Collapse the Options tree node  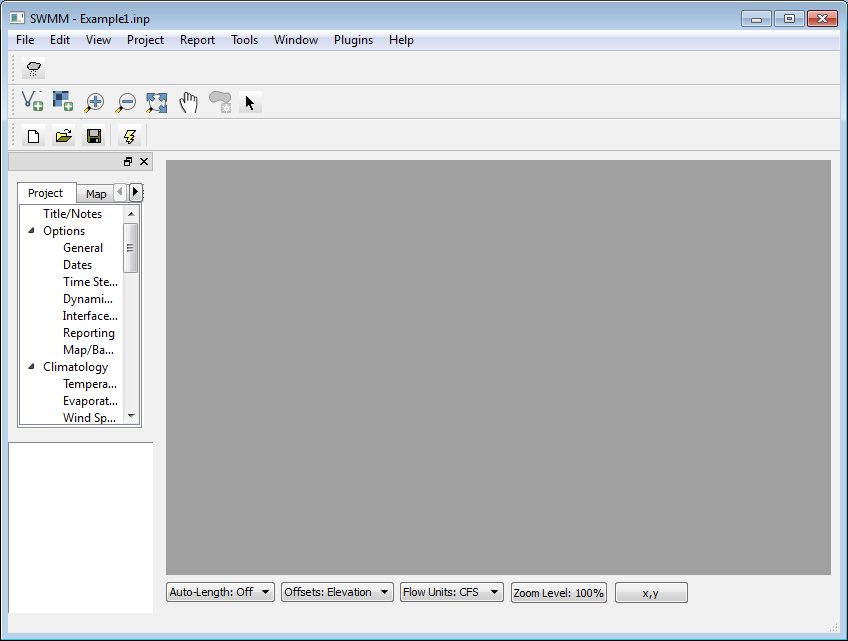tap(31, 230)
